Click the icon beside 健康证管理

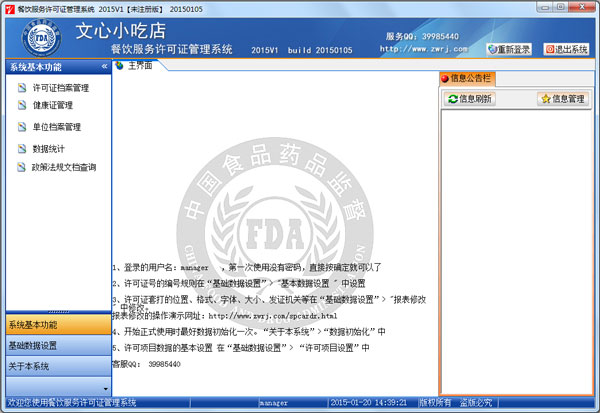pos(22,105)
